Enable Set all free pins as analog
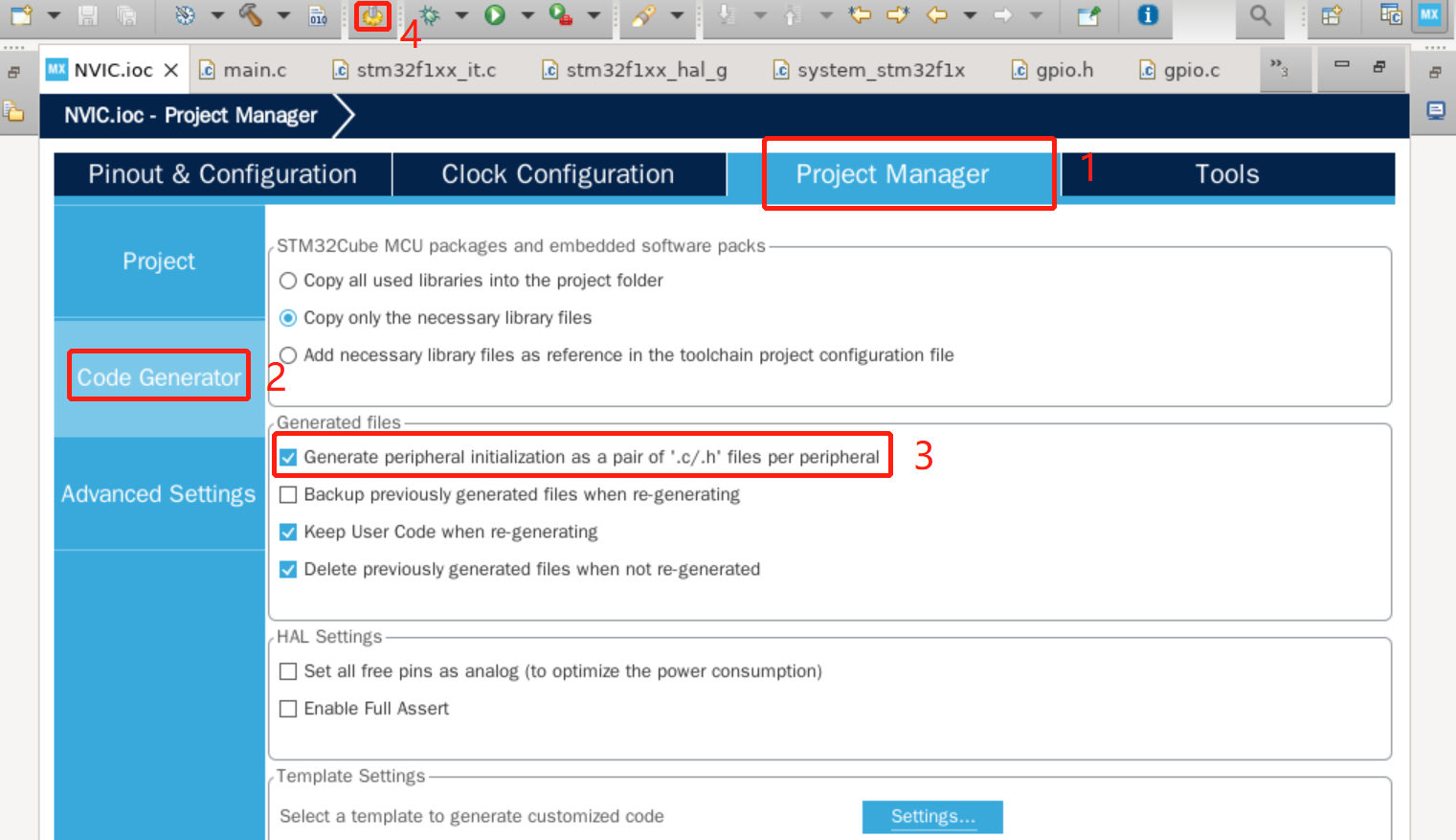1456x840 pixels. [288, 671]
